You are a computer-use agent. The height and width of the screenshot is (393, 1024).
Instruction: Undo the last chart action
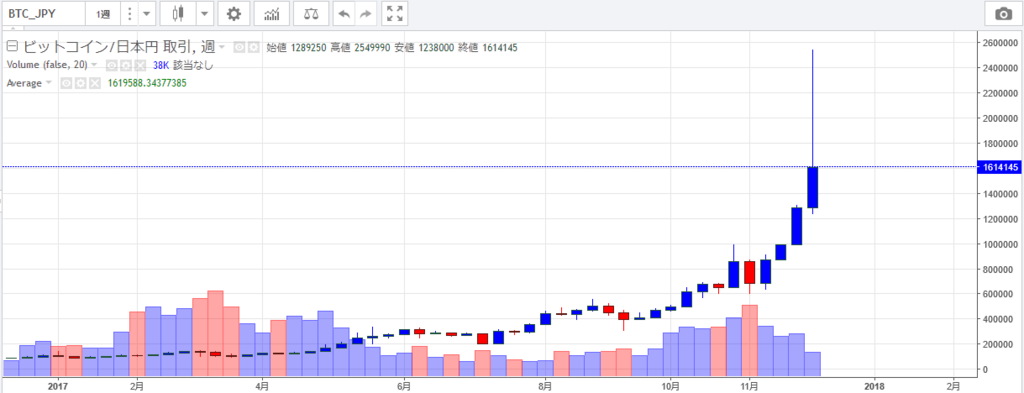click(x=344, y=13)
